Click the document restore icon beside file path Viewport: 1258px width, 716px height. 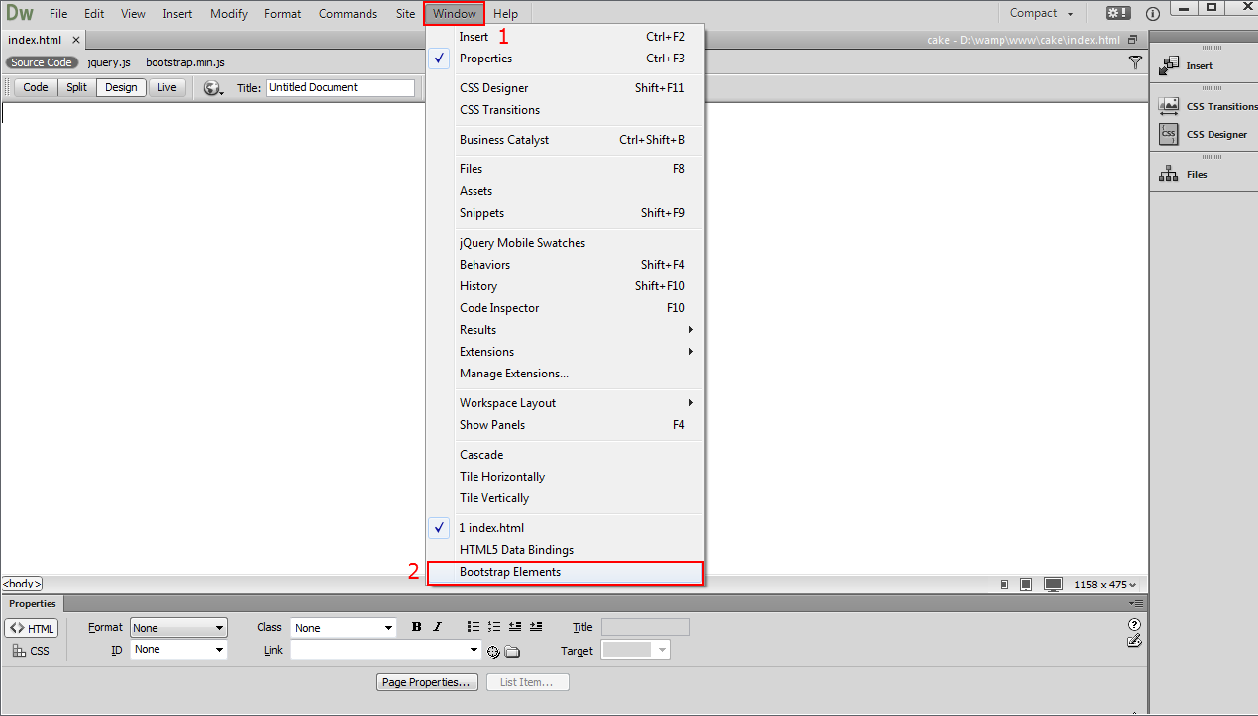pyautogui.click(x=1132, y=40)
